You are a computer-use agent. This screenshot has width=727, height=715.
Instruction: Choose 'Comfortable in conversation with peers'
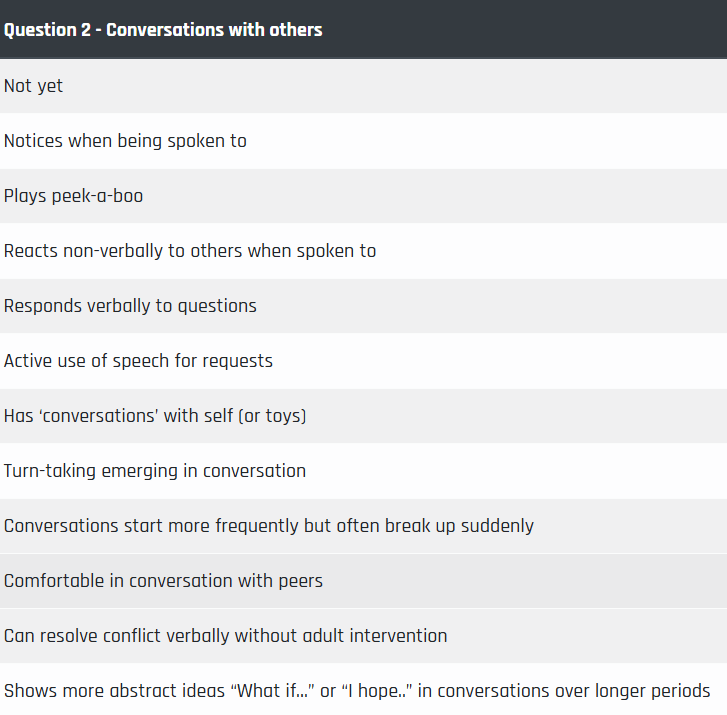[x=364, y=581]
